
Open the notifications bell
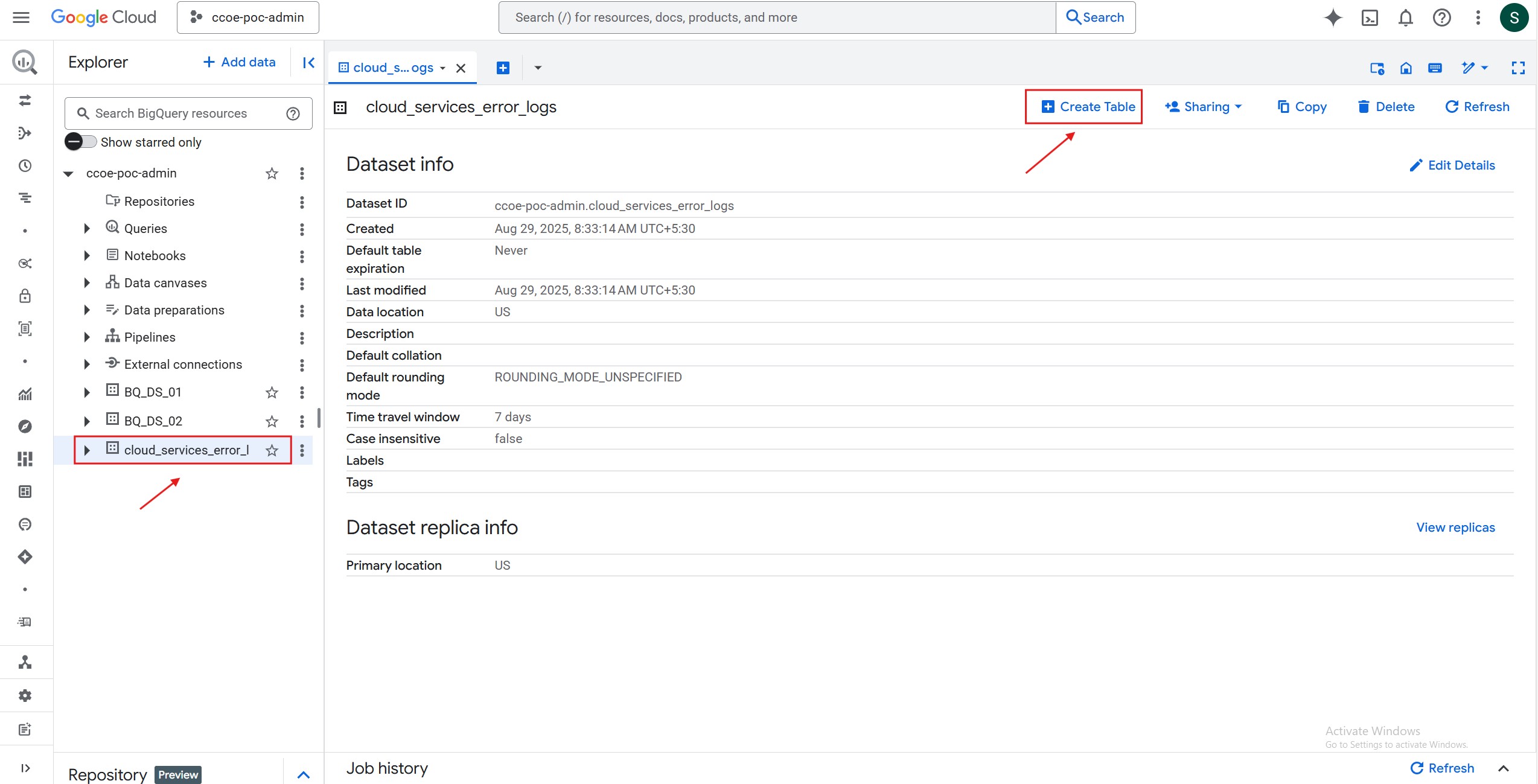(x=1406, y=18)
